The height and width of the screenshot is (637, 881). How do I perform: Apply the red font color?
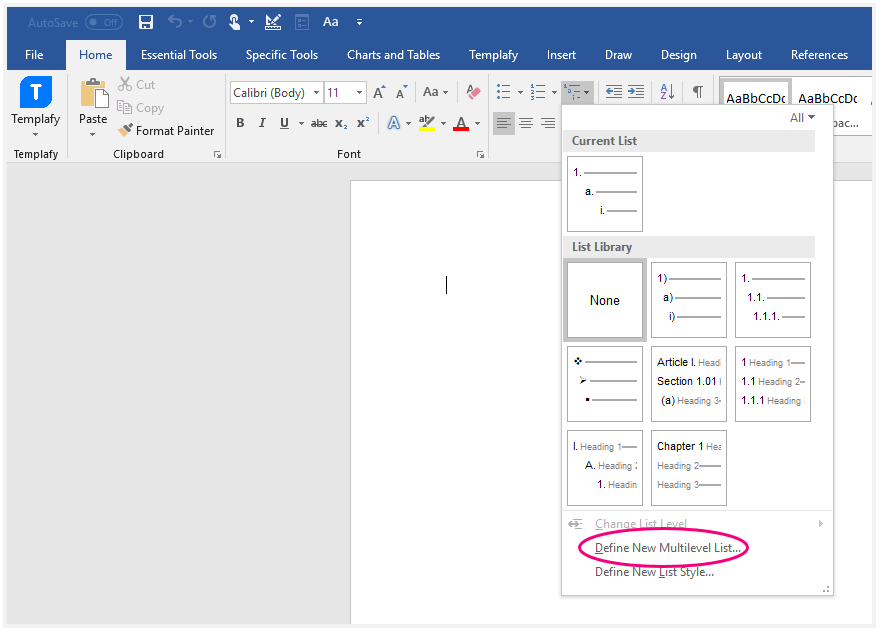point(461,122)
